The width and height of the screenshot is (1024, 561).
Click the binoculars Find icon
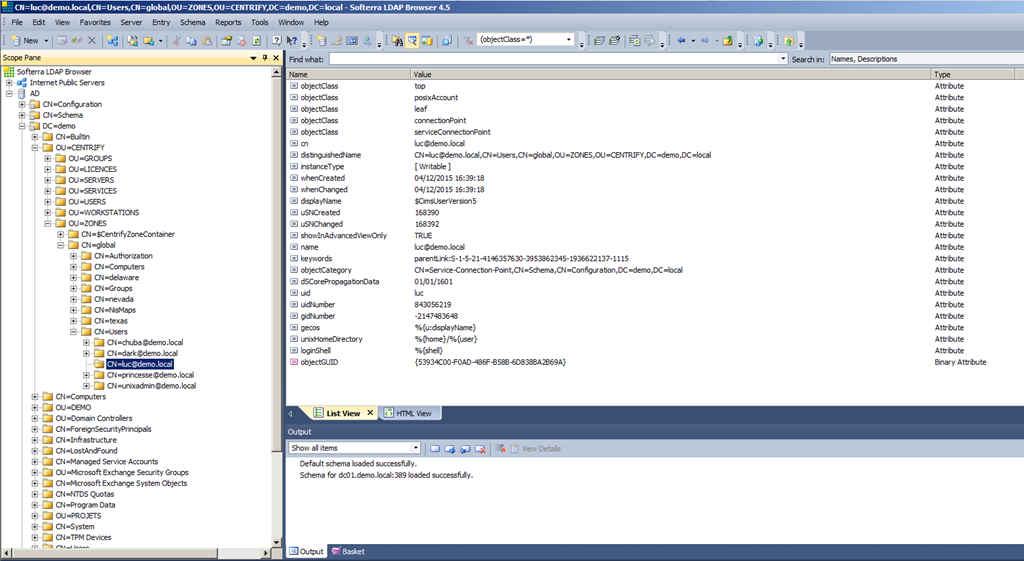[397, 40]
